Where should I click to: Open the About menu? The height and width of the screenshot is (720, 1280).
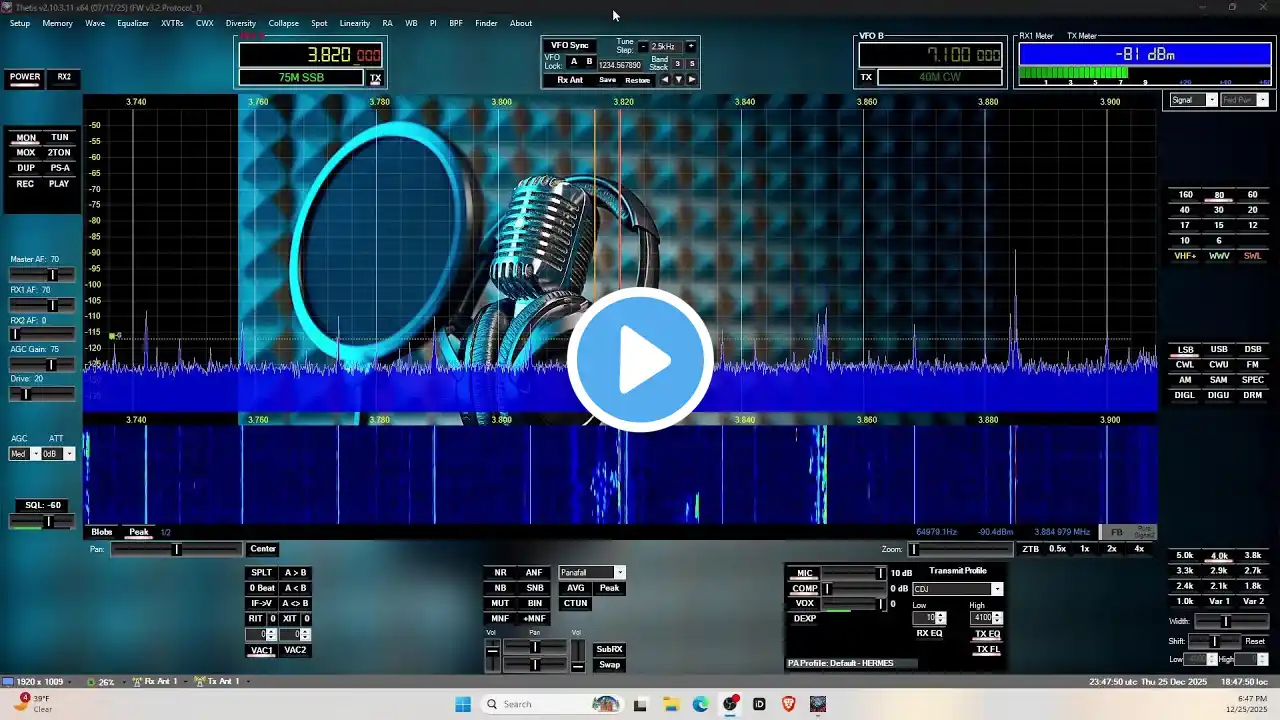point(521,23)
